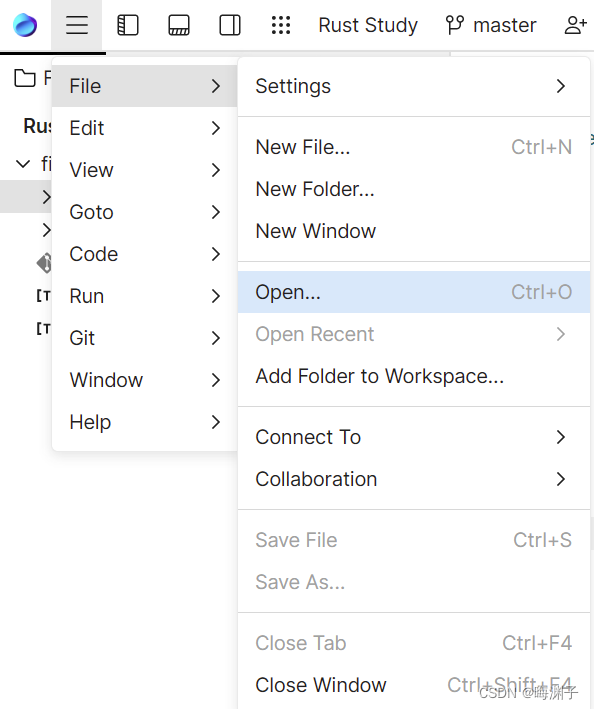Image resolution: width=594 pixels, height=709 pixels.
Task: Select Open... in the File menu
Action: 414,292
